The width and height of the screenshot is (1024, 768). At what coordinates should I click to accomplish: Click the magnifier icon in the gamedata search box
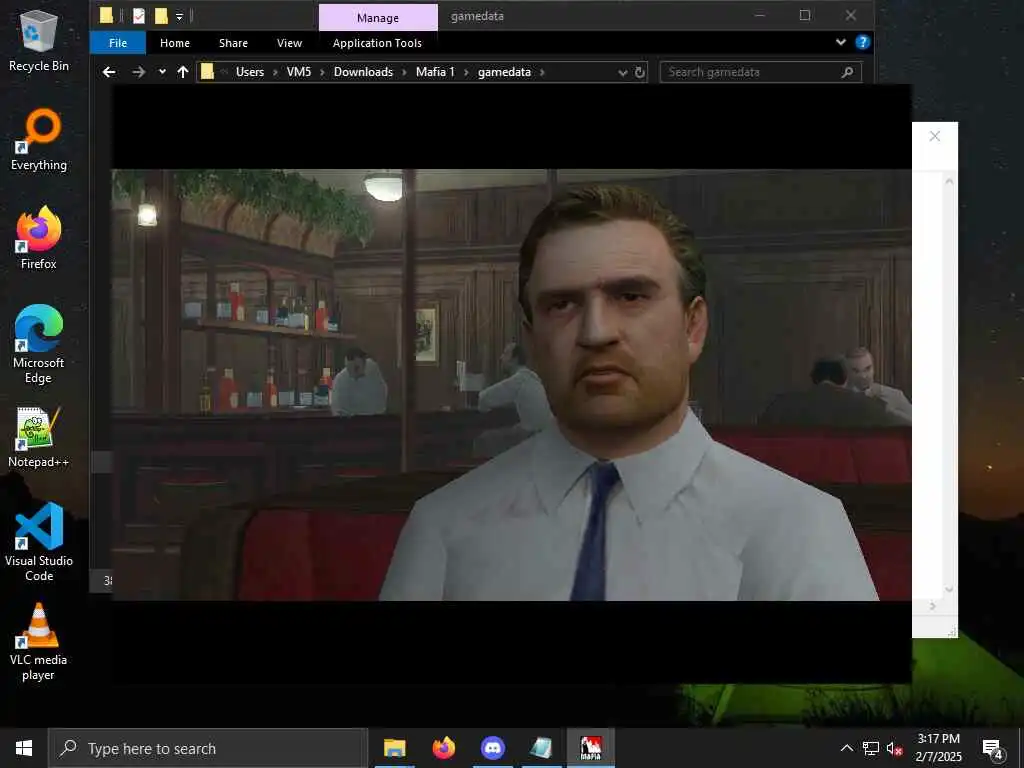(x=847, y=72)
